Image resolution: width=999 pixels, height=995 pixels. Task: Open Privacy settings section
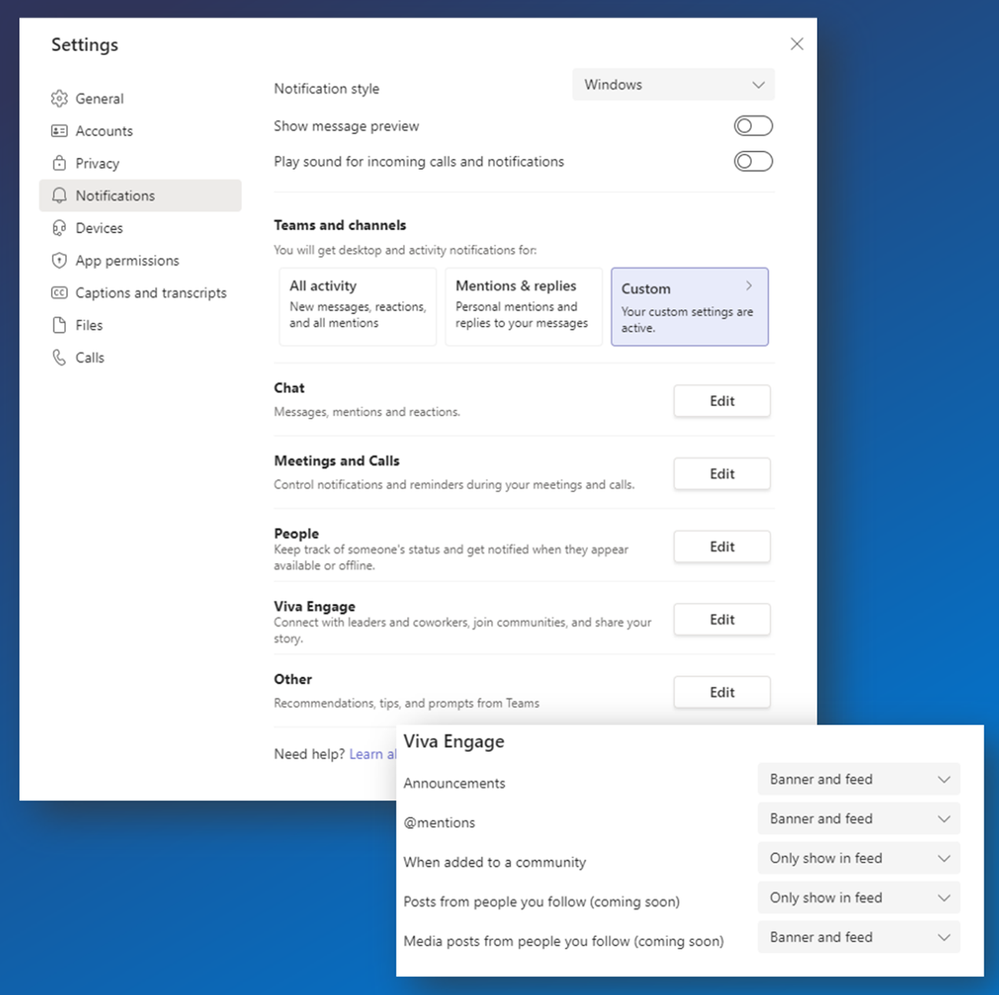[140, 163]
